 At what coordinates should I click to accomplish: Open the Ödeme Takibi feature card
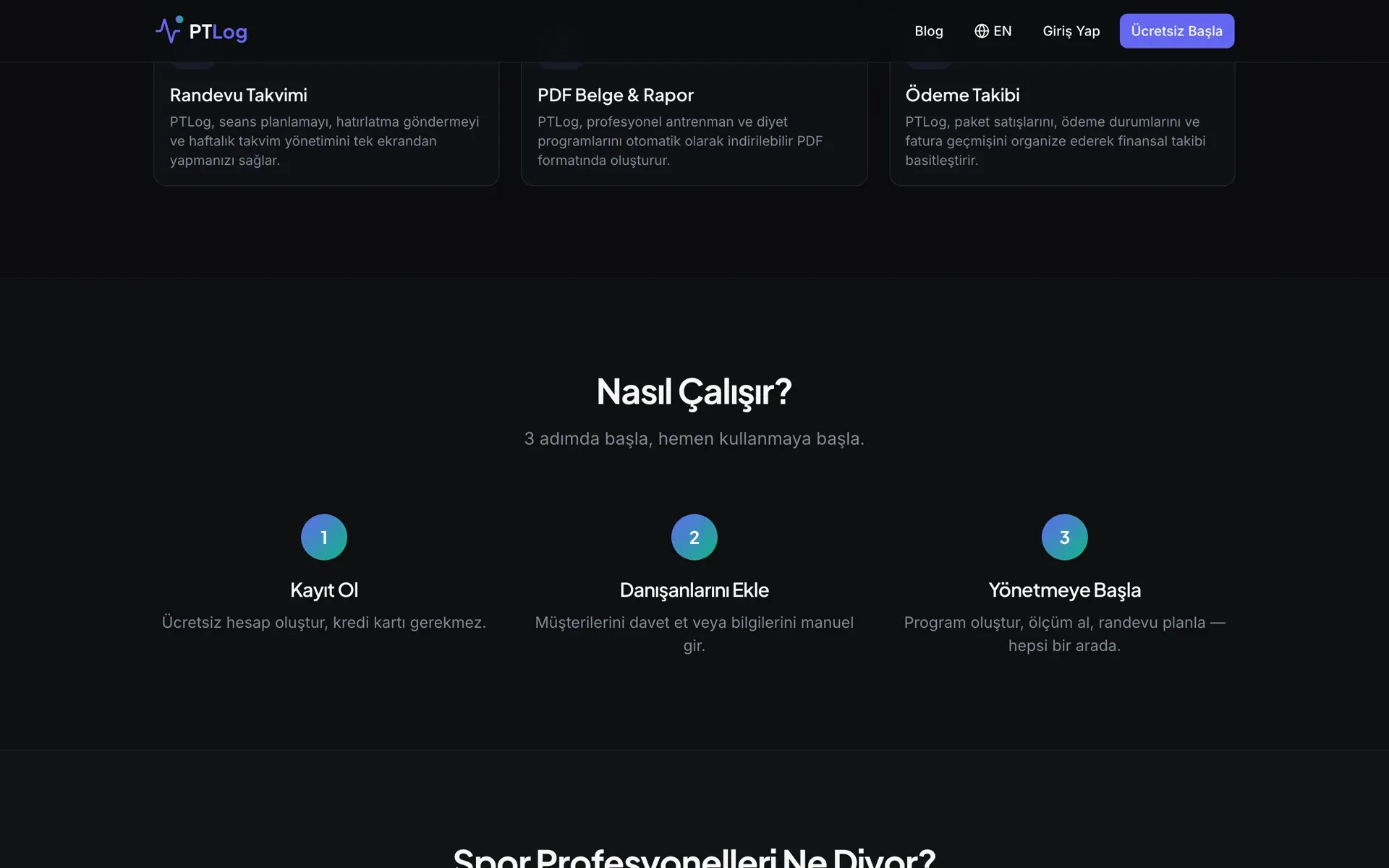1062,123
